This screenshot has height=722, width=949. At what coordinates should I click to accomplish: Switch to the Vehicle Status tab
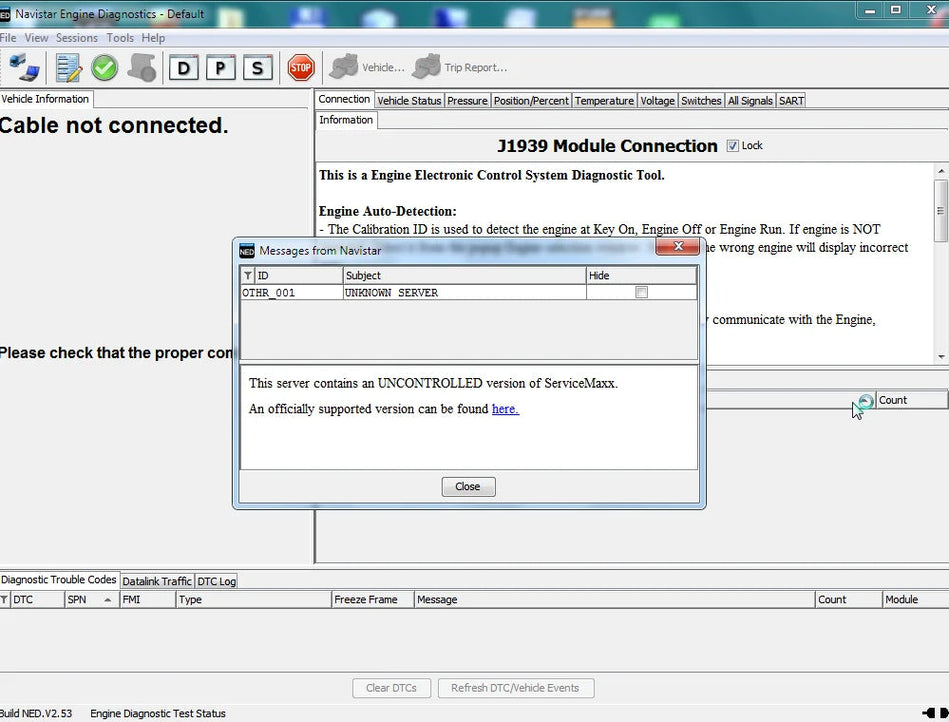pyautogui.click(x=408, y=101)
